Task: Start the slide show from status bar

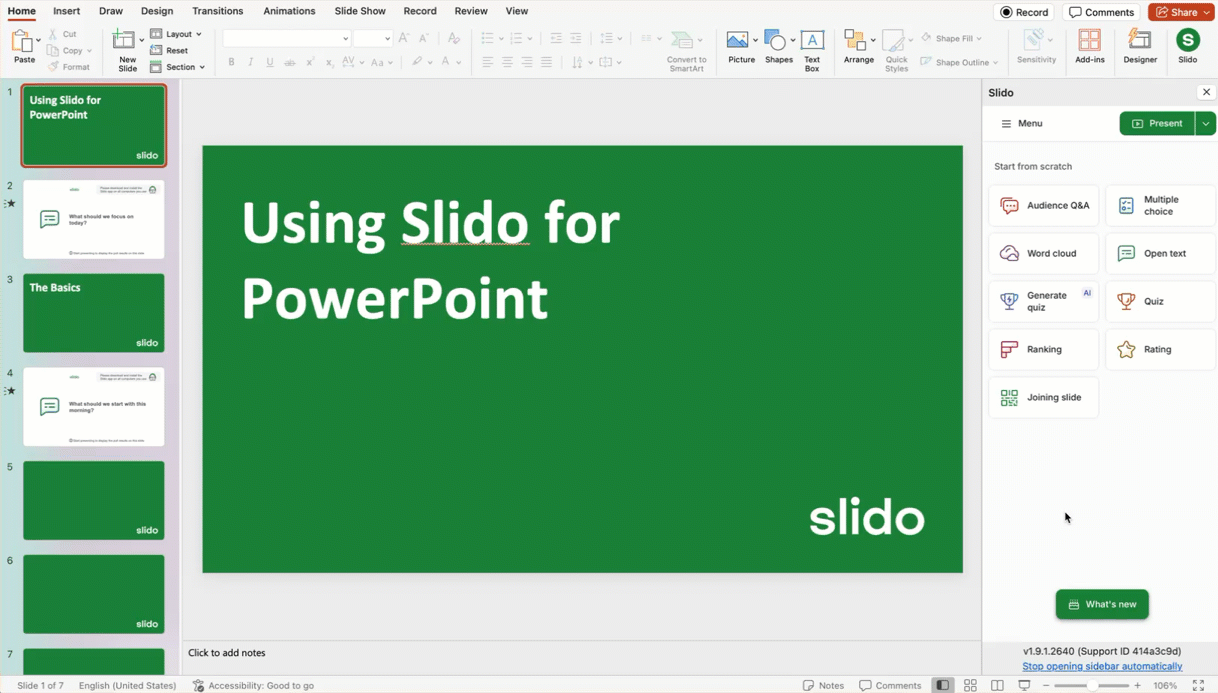Action: coord(1024,685)
